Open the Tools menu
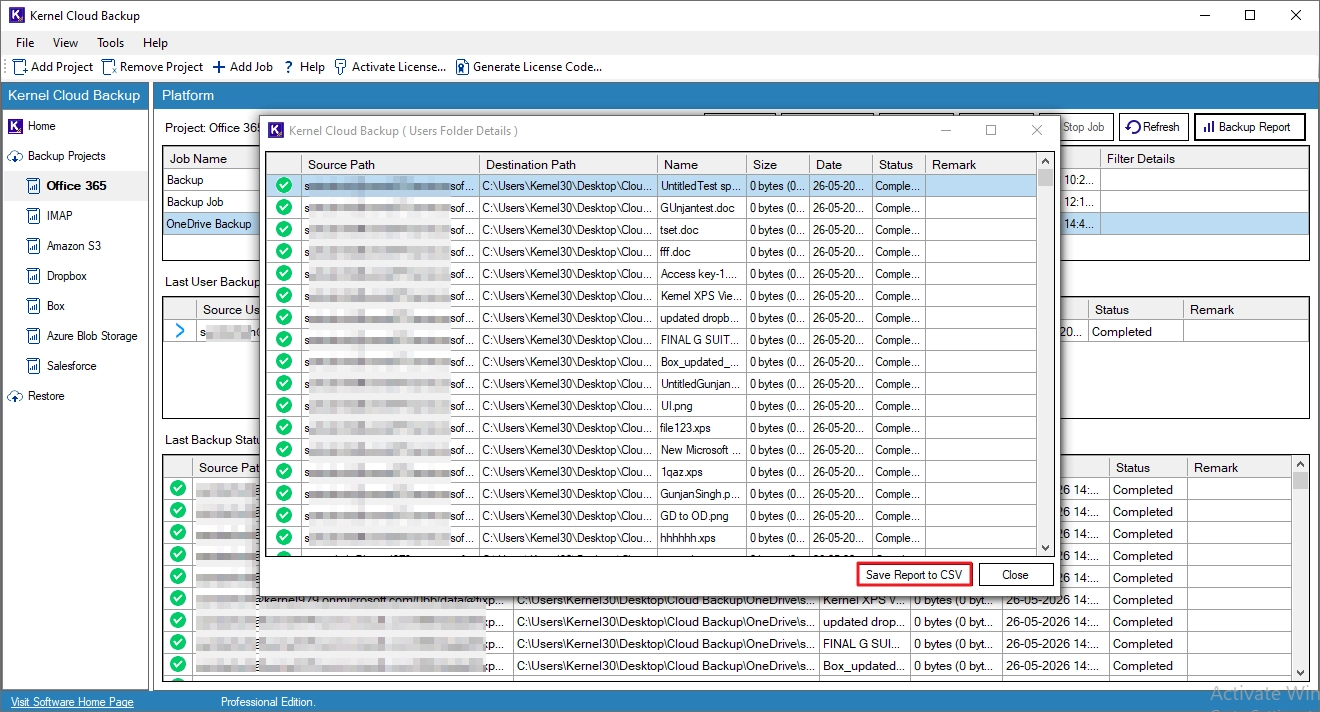The image size is (1320, 712). (x=111, y=43)
